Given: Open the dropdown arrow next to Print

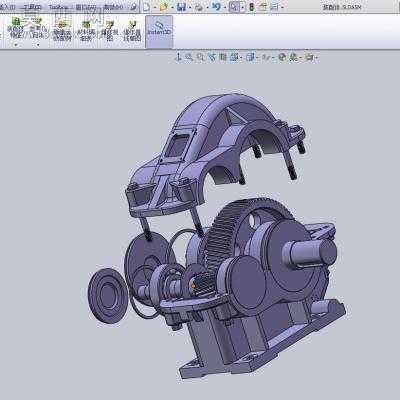Looking at the screenshot, I should [207, 7].
